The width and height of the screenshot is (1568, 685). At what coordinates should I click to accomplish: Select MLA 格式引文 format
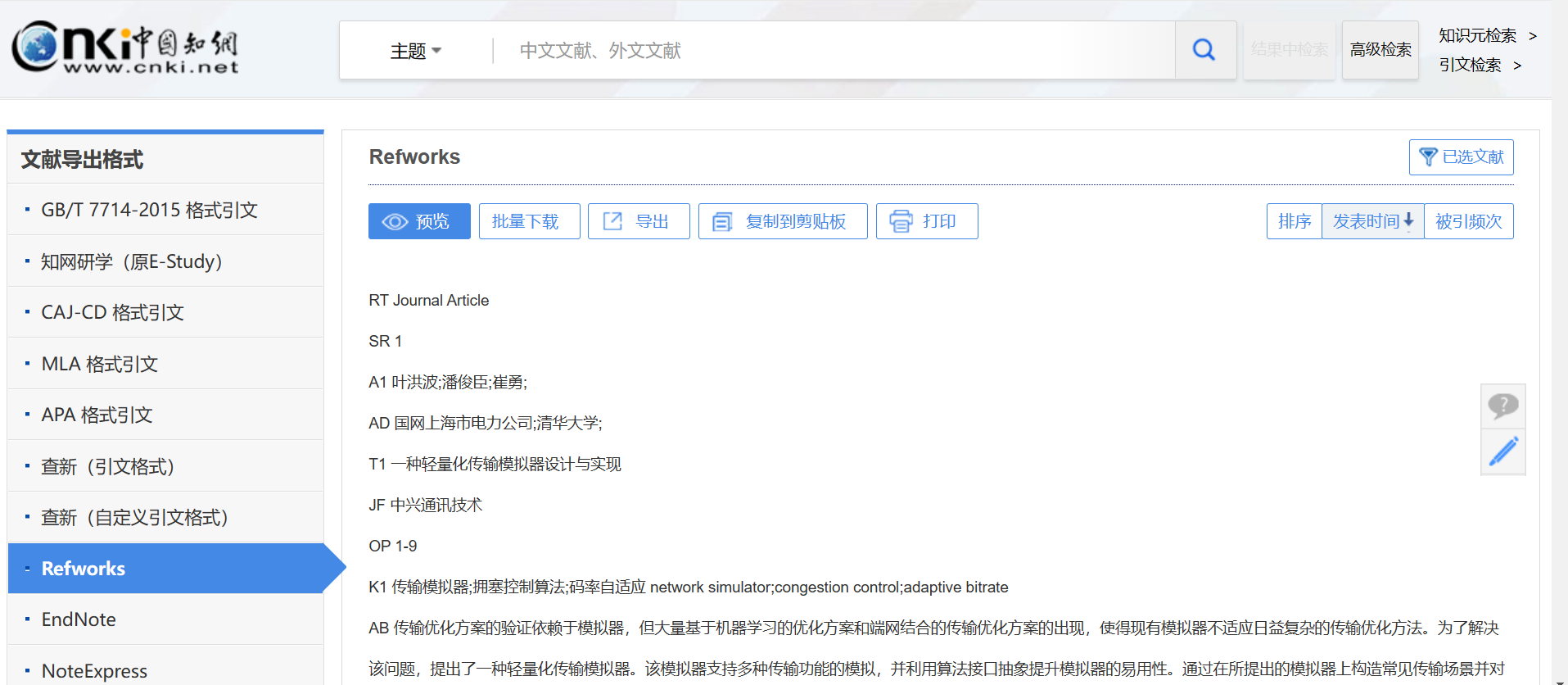[x=165, y=364]
